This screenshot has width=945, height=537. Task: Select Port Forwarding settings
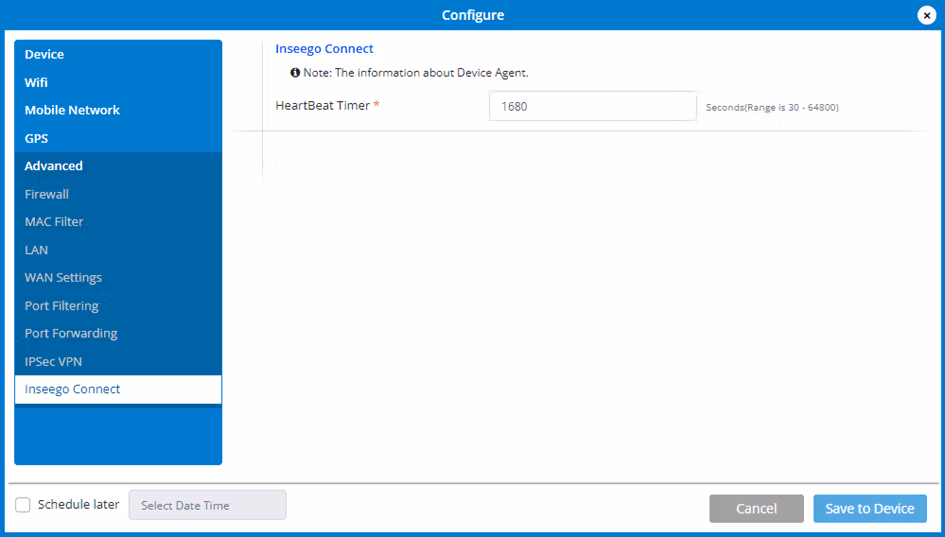[118, 333]
